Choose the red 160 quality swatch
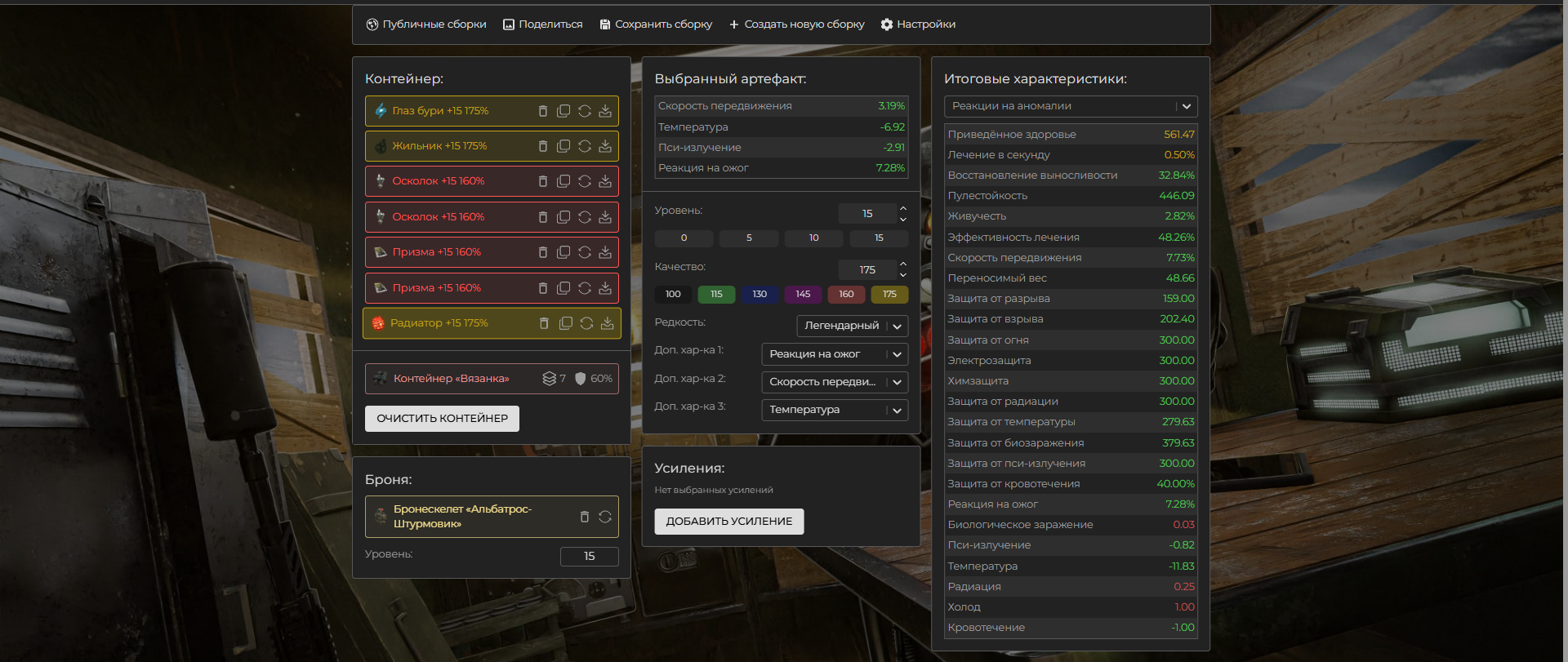 [846, 294]
